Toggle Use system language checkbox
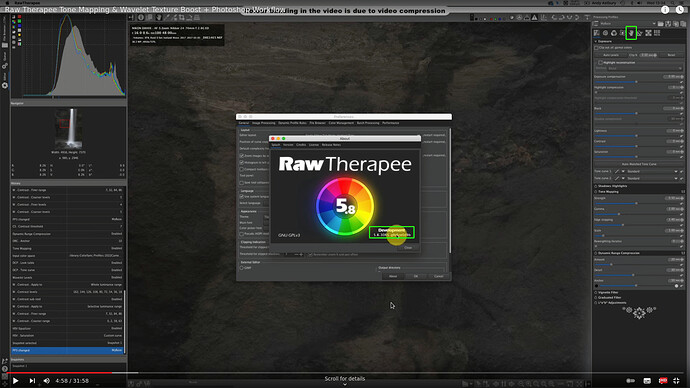The width and height of the screenshot is (690, 388). tap(242, 197)
